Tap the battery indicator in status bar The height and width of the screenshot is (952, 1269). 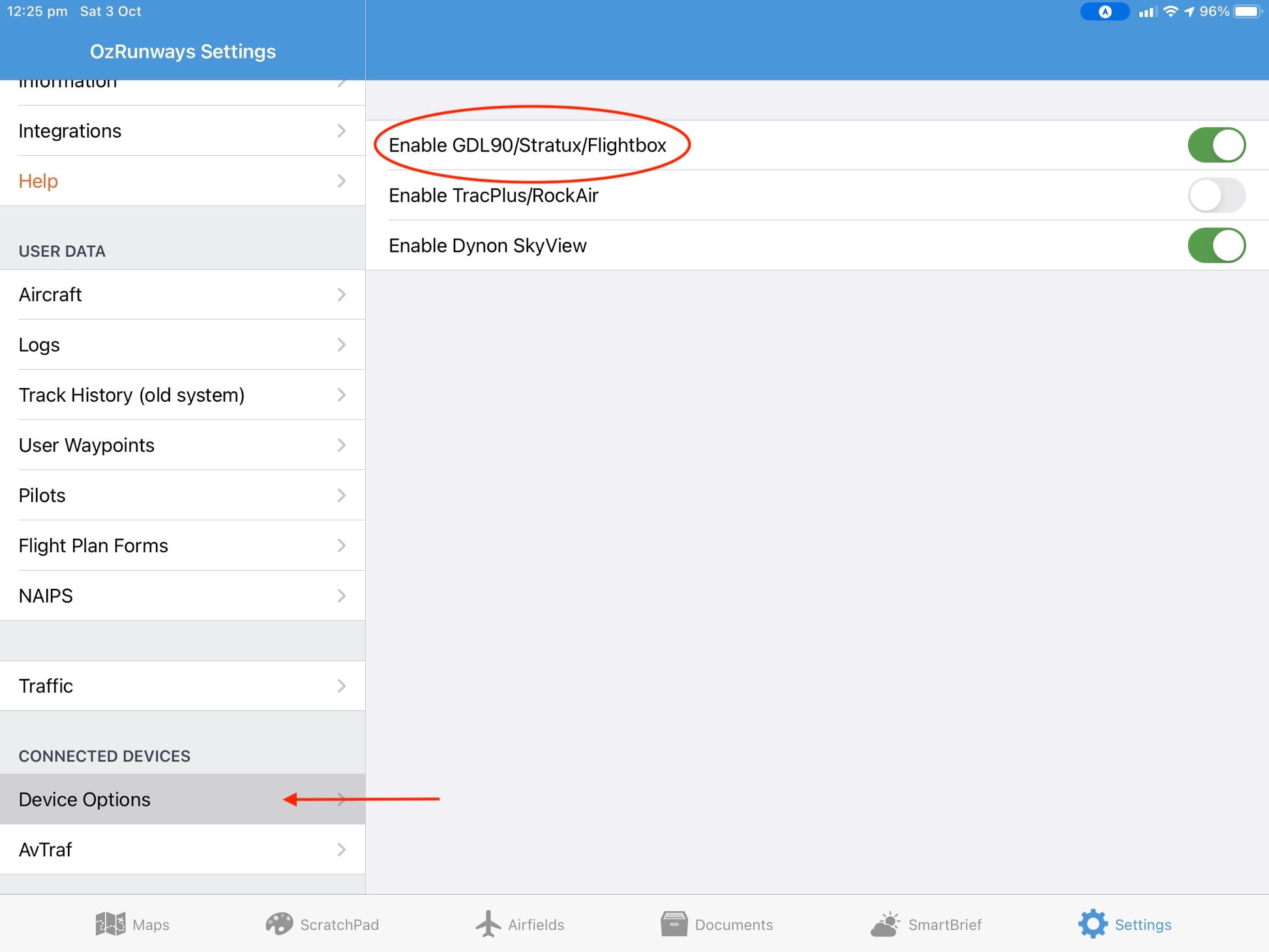(1248, 12)
